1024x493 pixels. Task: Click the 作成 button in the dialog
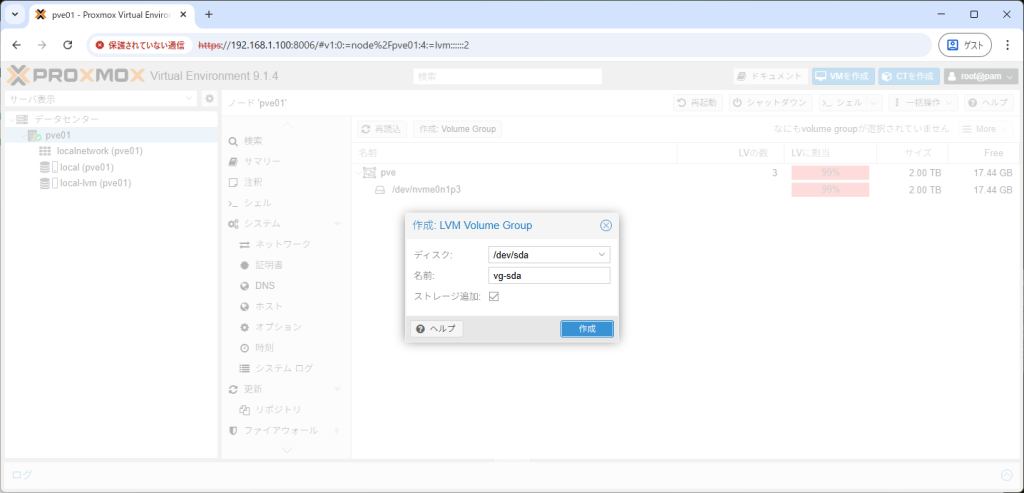pyautogui.click(x=586, y=328)
